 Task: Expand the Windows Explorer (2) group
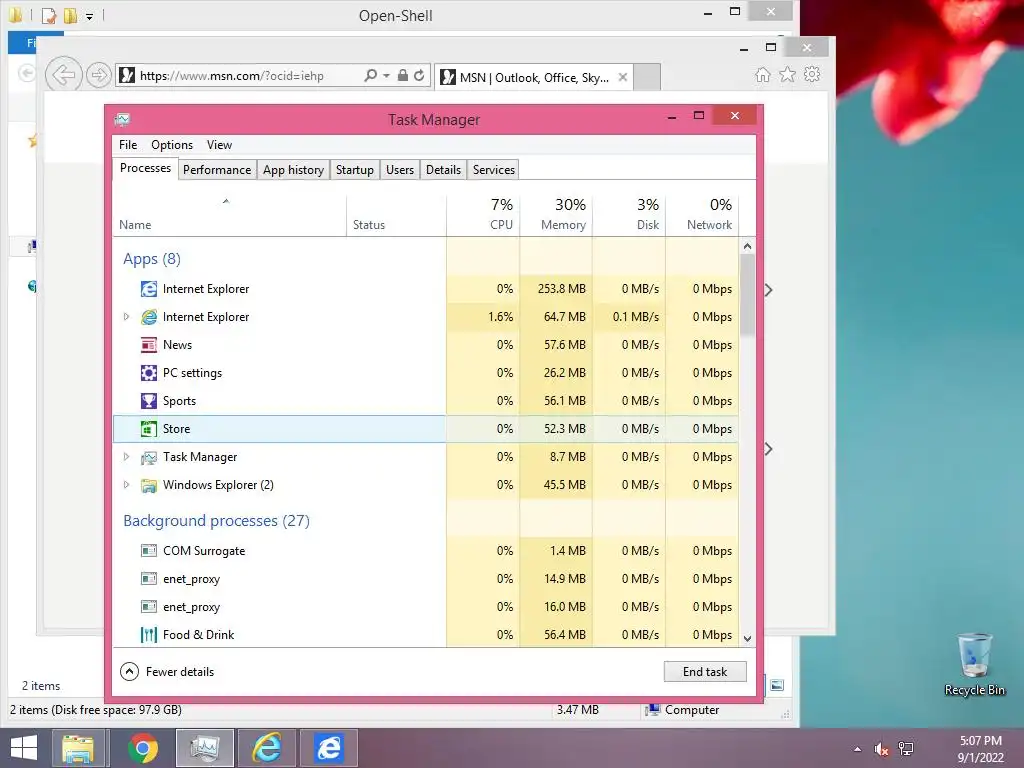click(x=126, y=485)
